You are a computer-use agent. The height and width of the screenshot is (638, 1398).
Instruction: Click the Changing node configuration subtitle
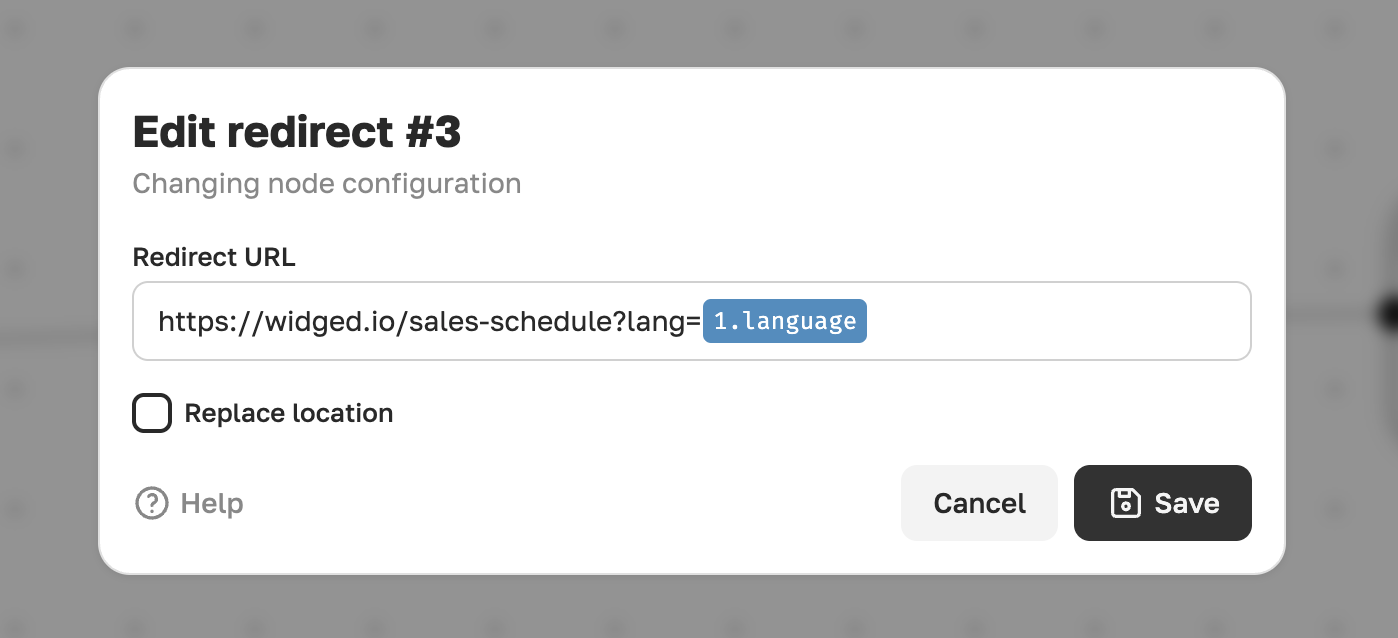[327, 184]
